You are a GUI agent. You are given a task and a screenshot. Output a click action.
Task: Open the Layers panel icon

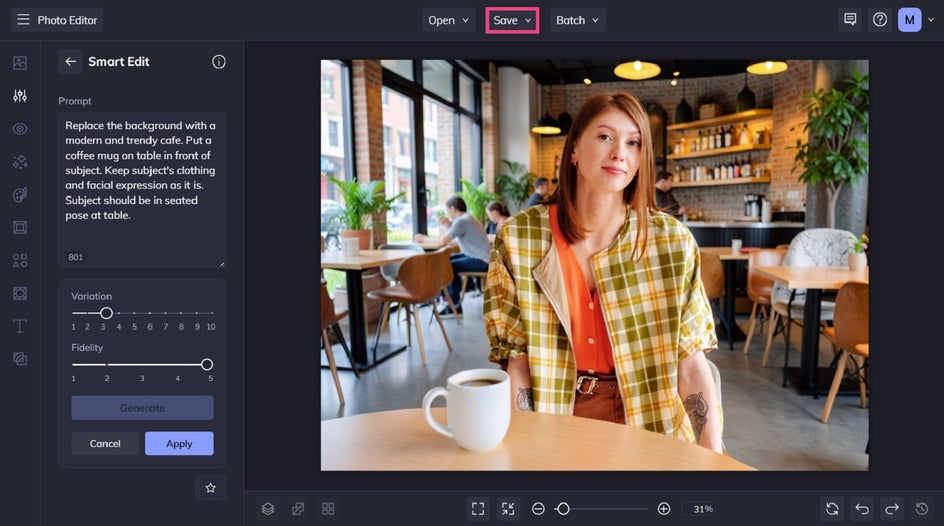(x=268, y=509)
